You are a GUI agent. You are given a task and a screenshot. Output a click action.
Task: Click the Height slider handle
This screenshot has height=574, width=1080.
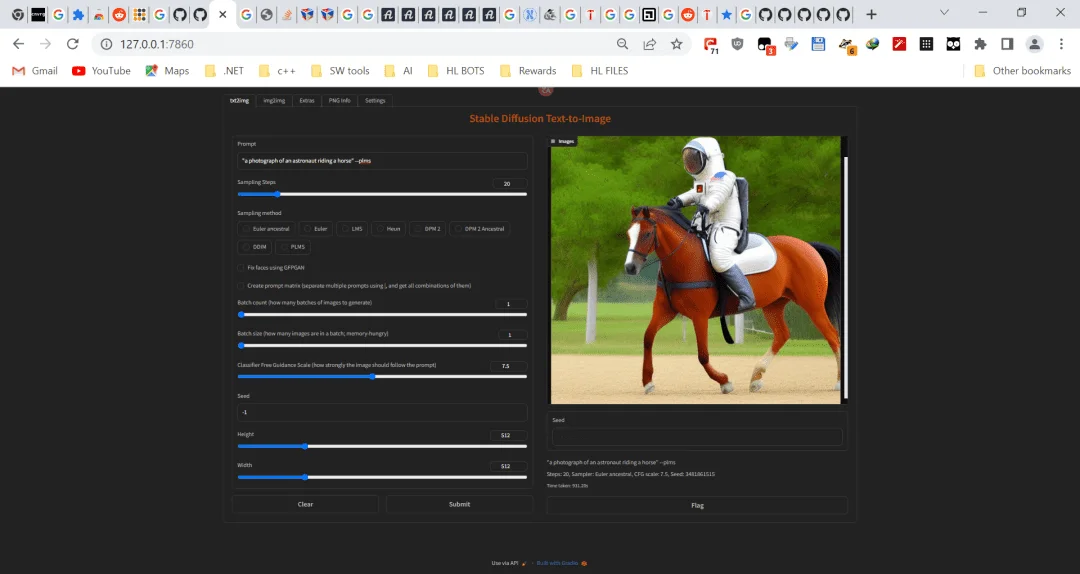tap(304, 447)
